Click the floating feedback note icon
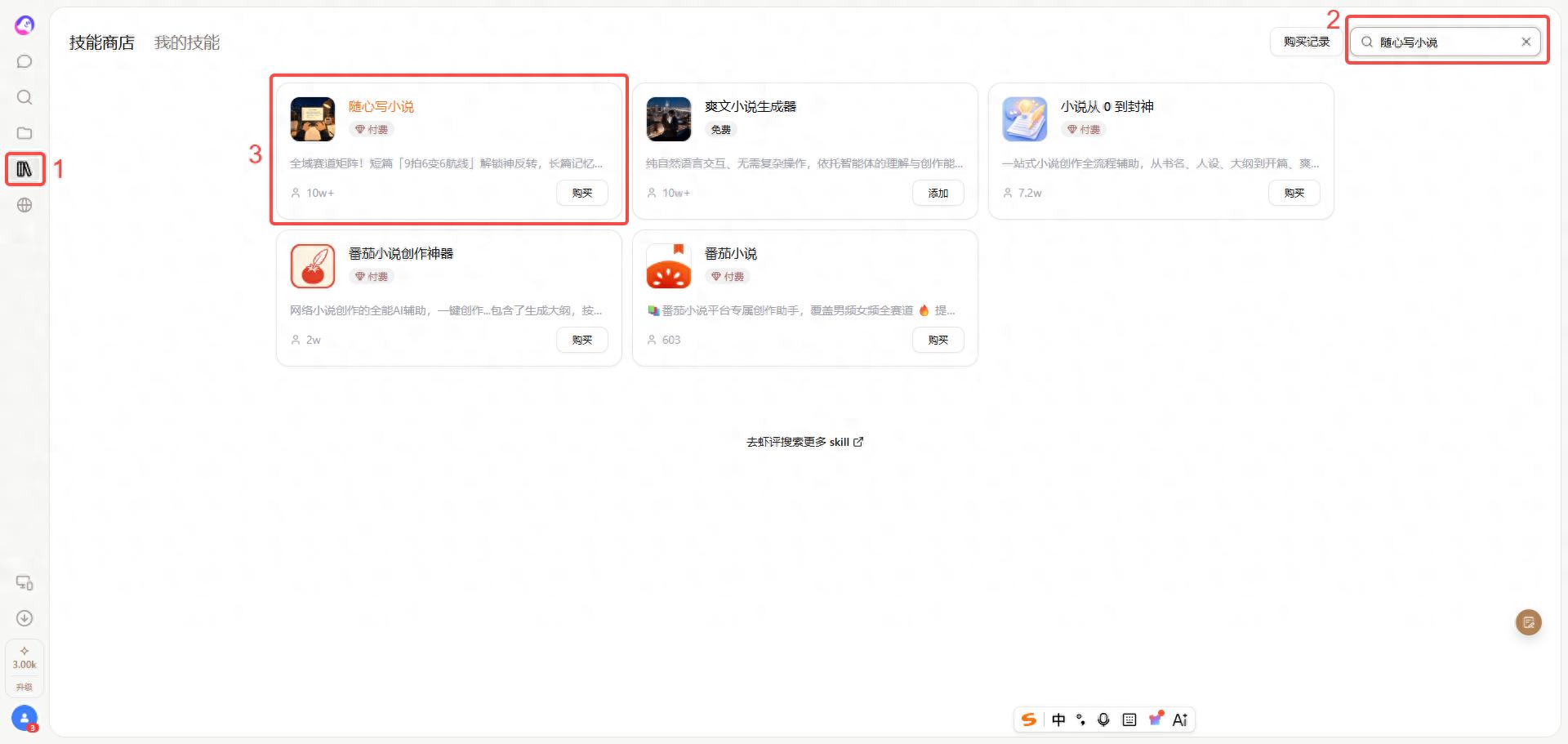Viewport: 1568px width, 744px height. [1528, 622]
